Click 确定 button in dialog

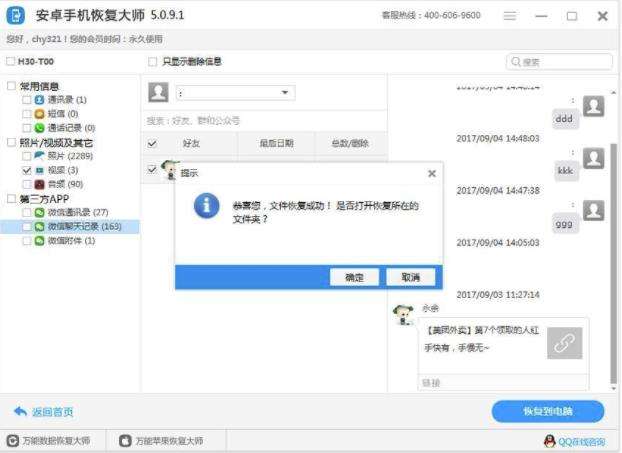pyautogui.click(x=354, y=277)
